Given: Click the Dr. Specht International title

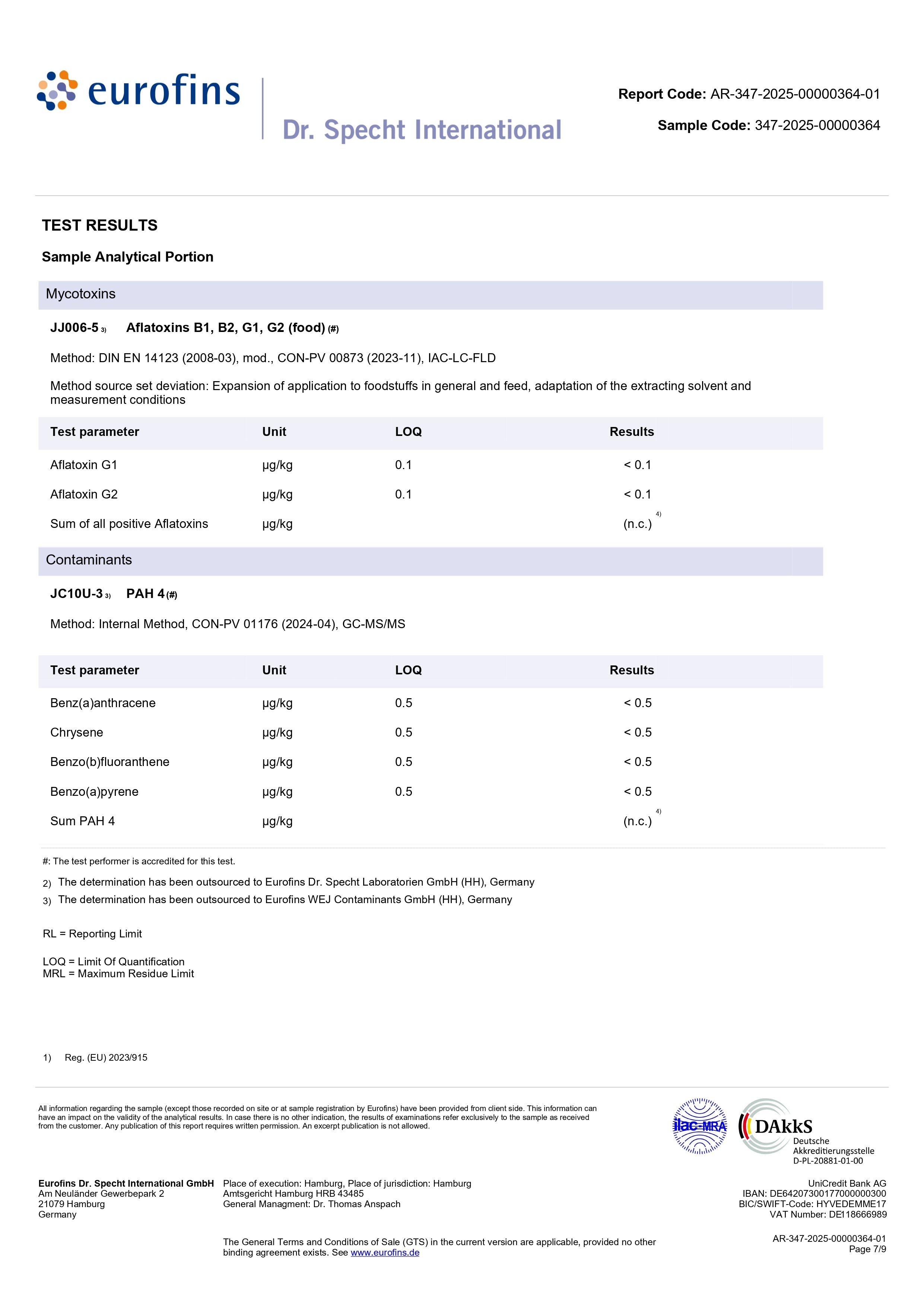Looking at the screenshot, I should coord(422,130).
